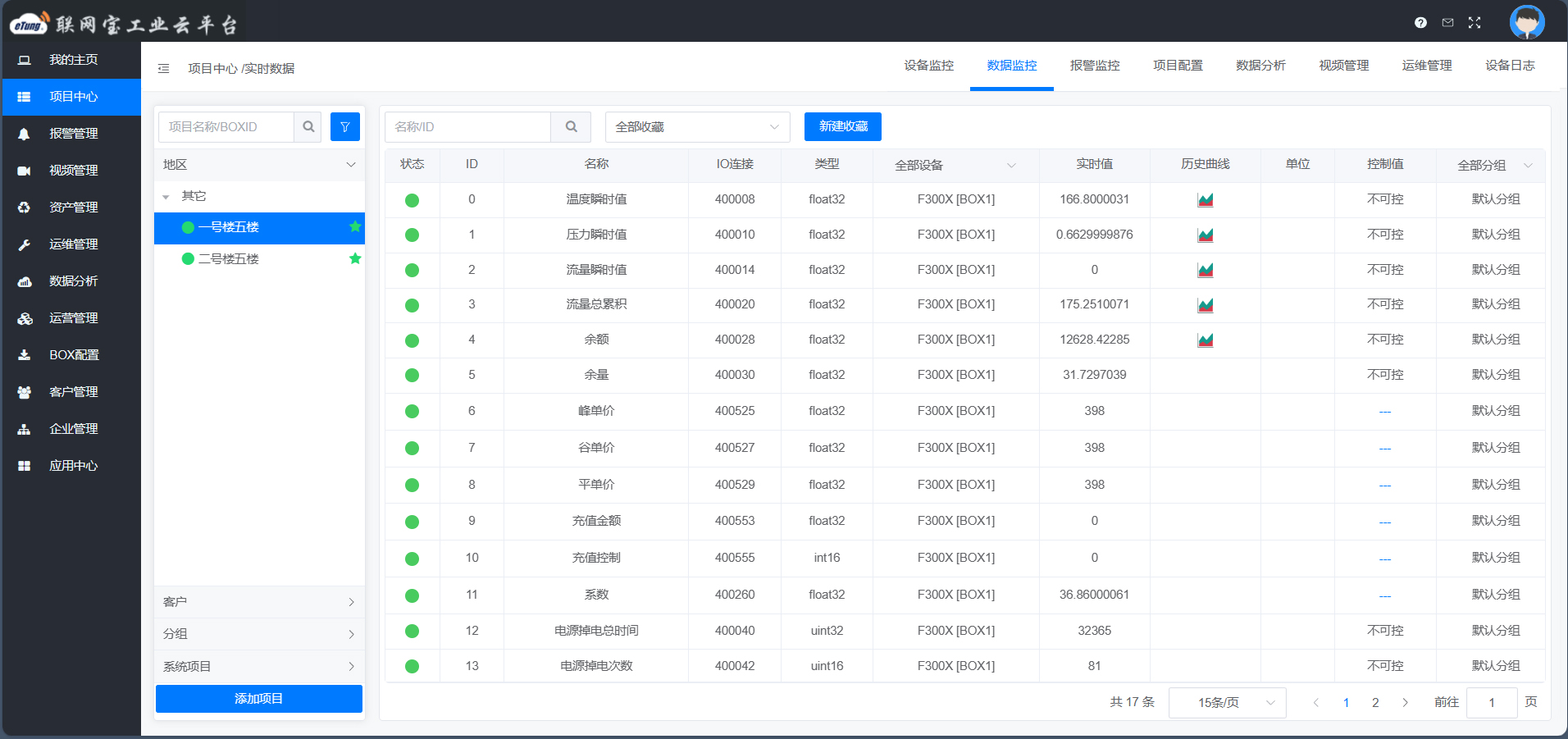This screenshot has width=1568, height=739.
Task: Go to next page arrow
Action: (x=1405, y=703)
